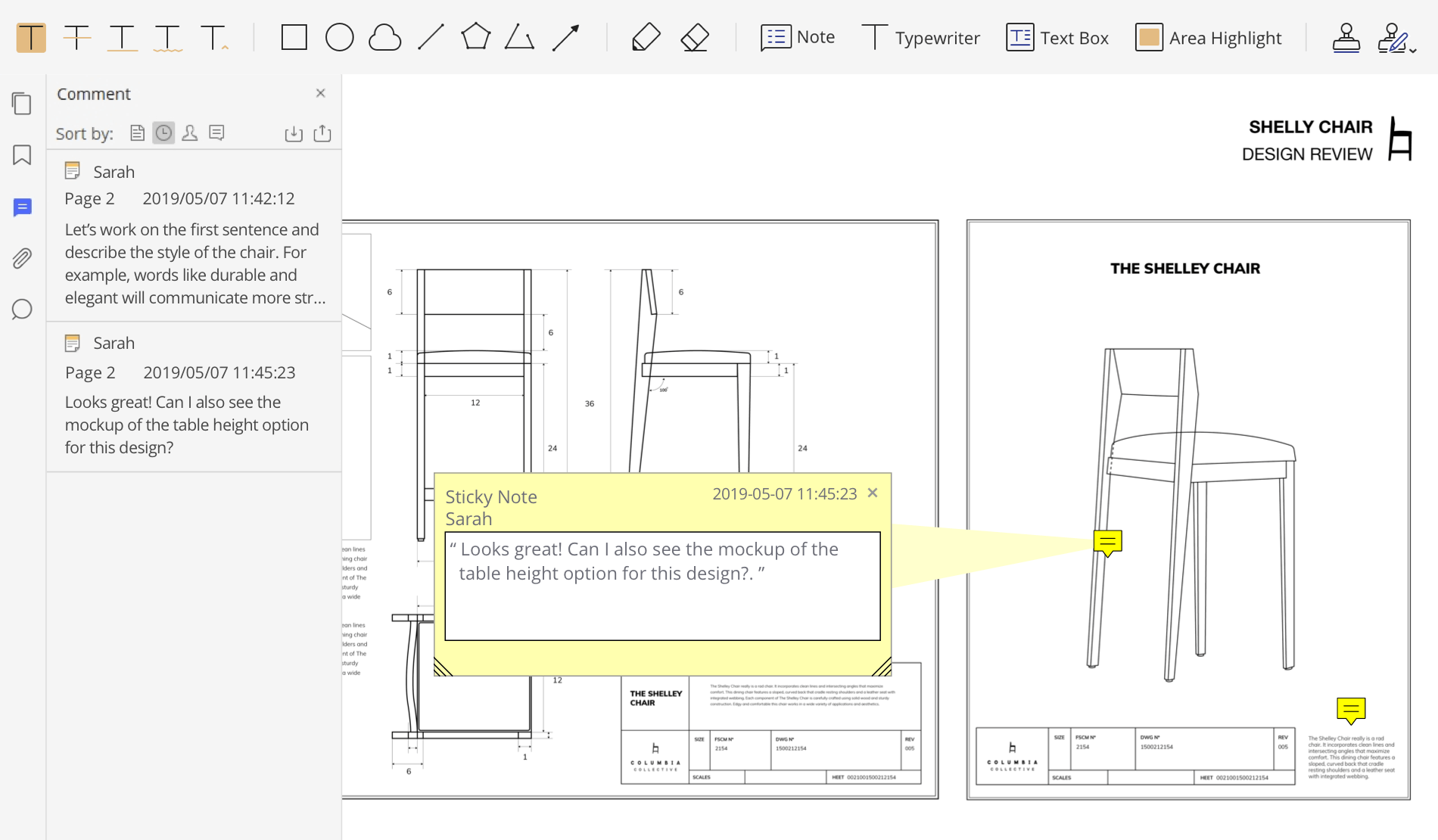The width and height of the screenshot is (1438, 840).
Task: Choose the Squiggly underline tool
Action: pos(167,37)
